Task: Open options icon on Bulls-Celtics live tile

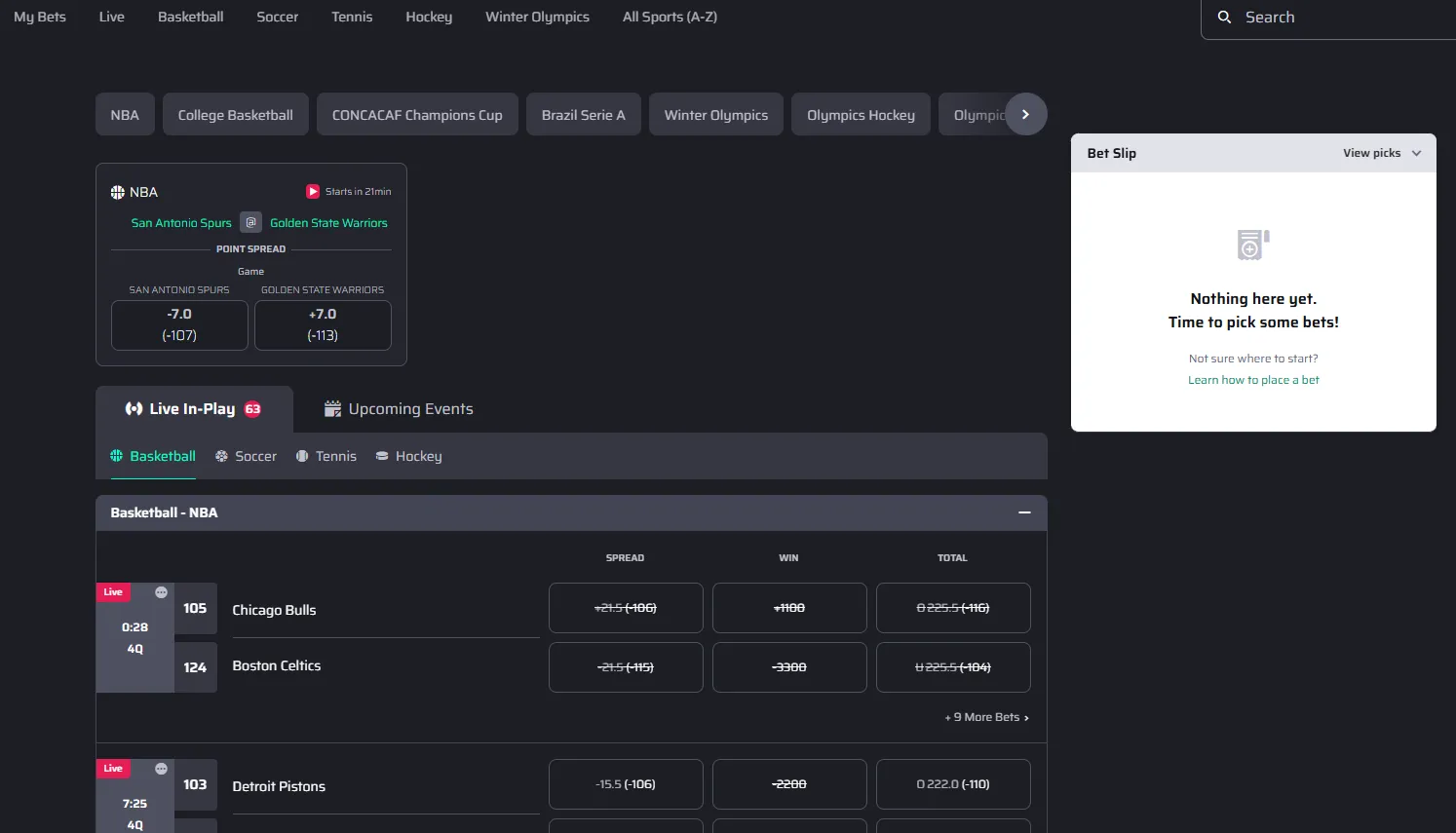Action: tap(162, 592)
